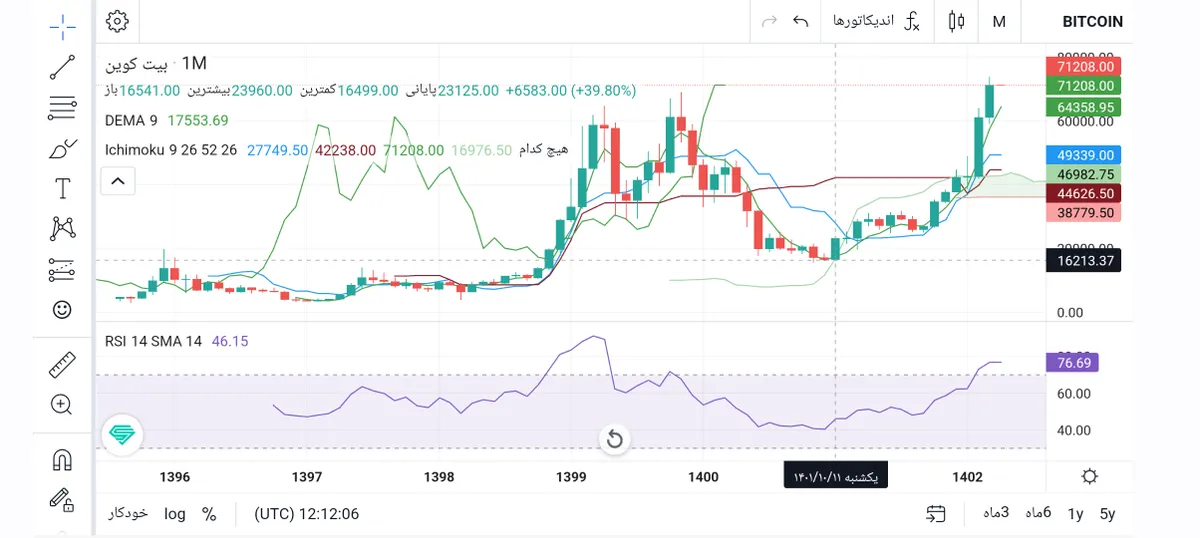Click year 1397 on time axis
The image size is (1200, 538).
pos(306,477)
